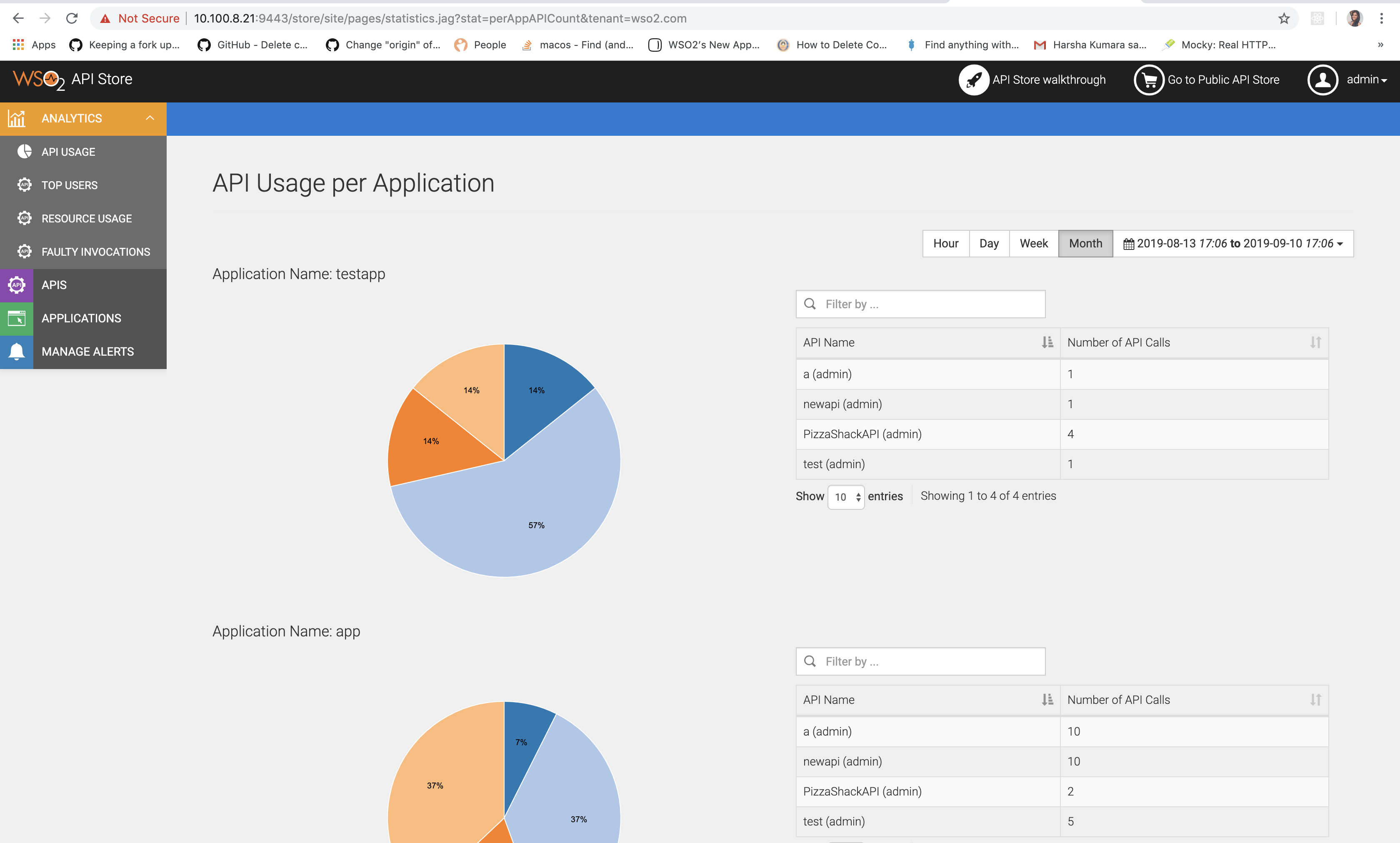The width and height of the screenshot is (1400, 843).
Task: Open the admin account dropdown
Action: [1367, 80]
